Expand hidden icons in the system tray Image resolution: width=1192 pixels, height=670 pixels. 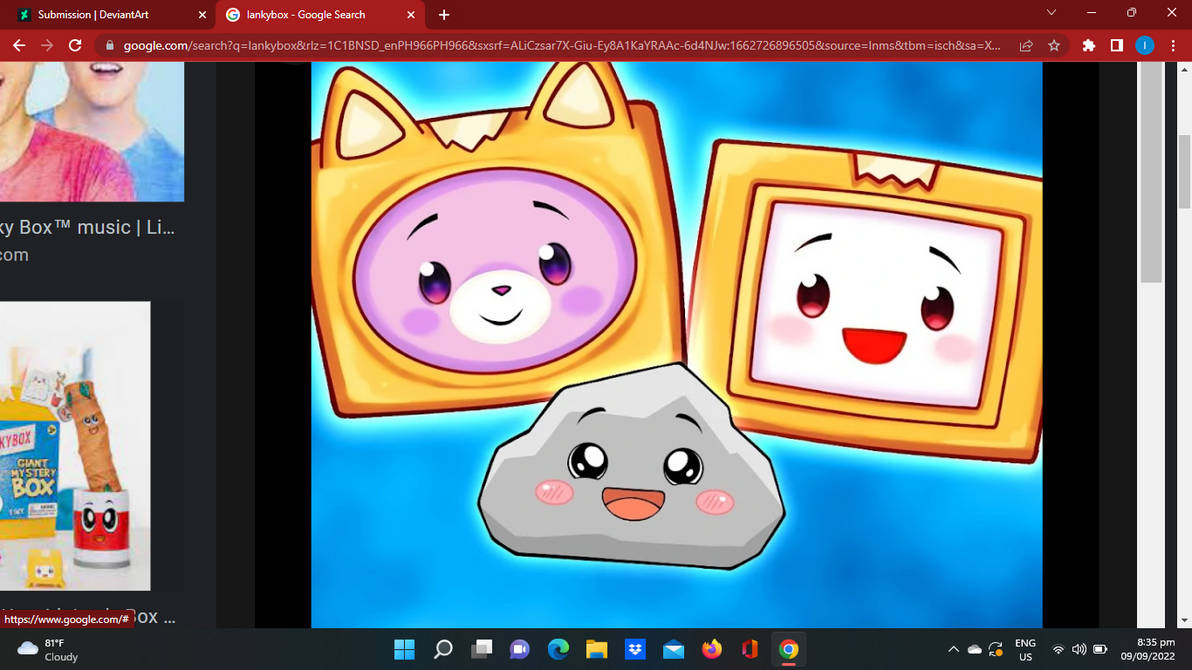click(x=953, y=648)
